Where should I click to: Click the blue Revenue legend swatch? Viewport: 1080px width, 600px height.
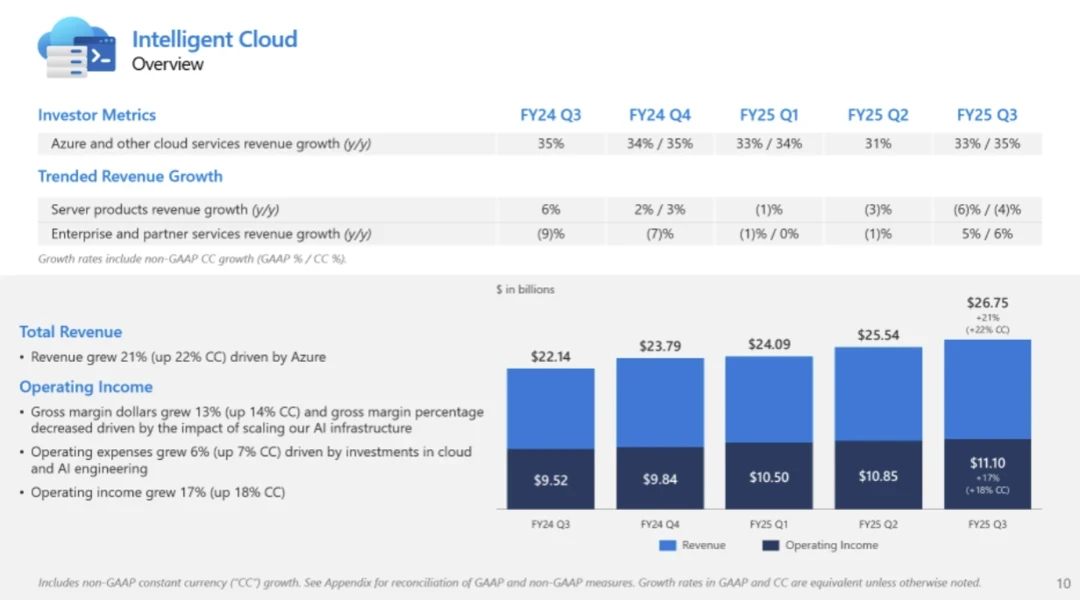click(x=668, y=545)
